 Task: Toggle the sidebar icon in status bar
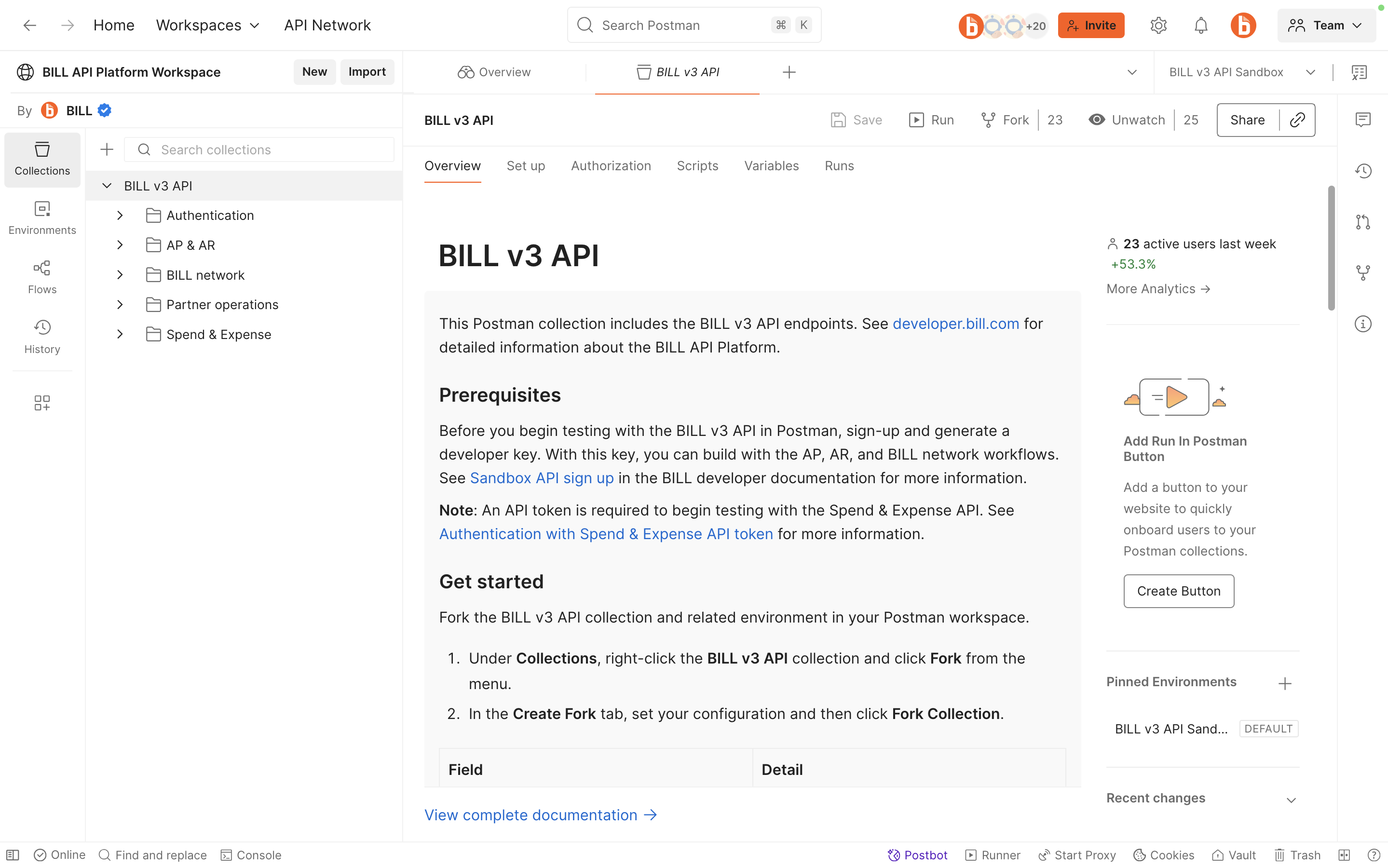[13, 855]
